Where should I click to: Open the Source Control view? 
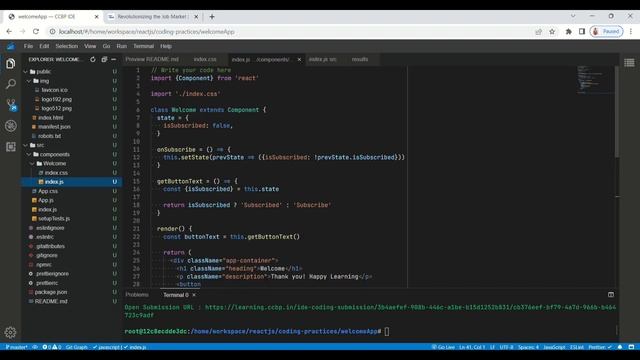click(x=11, y=105)
